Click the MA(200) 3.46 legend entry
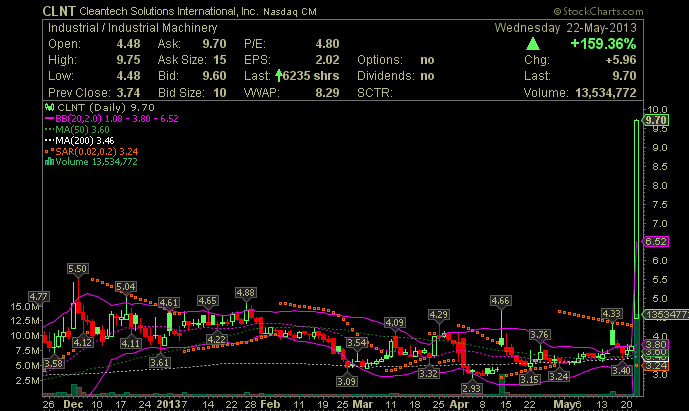The image size is (689, 411). tap(80, 141)
